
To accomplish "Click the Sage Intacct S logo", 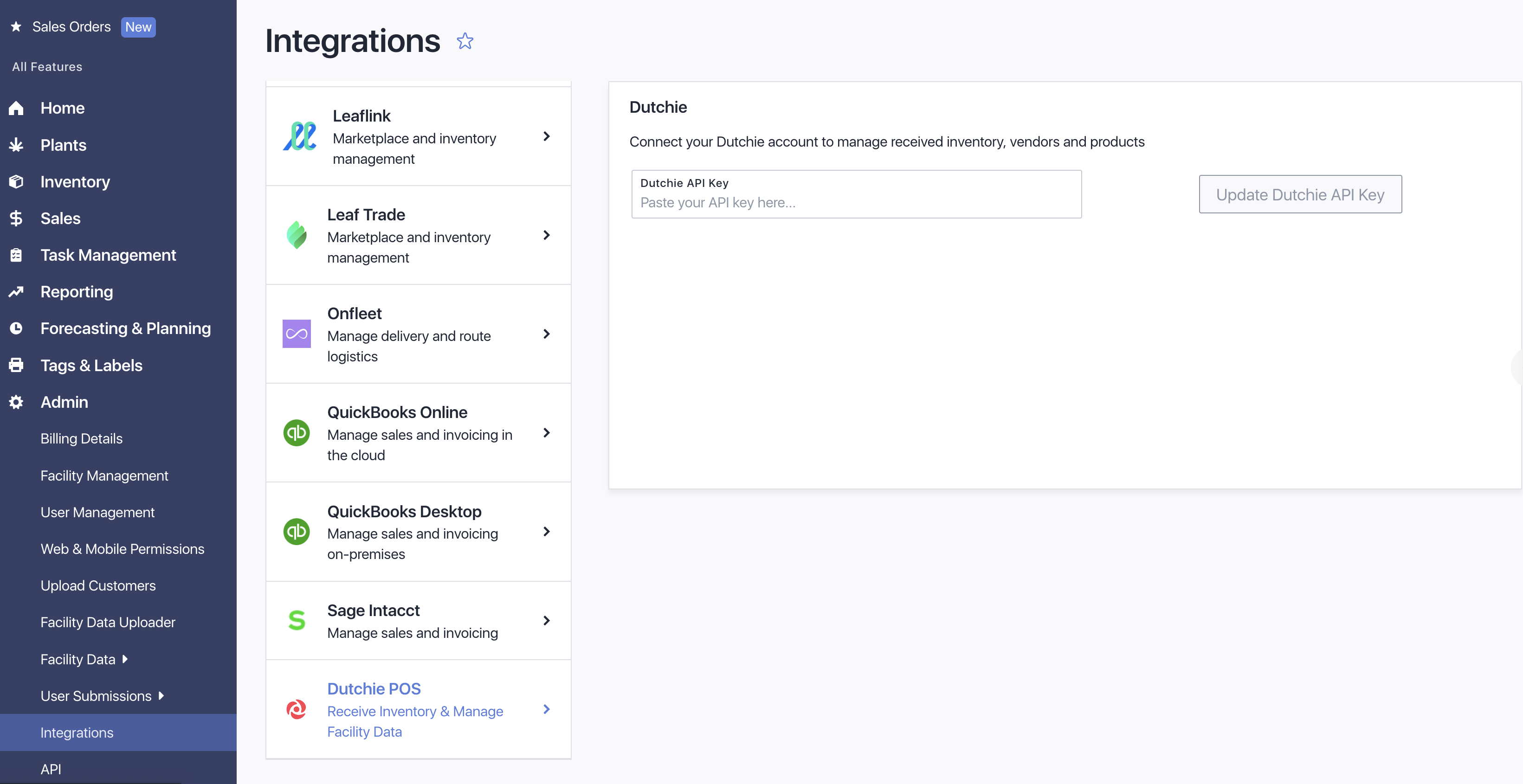I will pyautogui.click(x=297, y=620).
